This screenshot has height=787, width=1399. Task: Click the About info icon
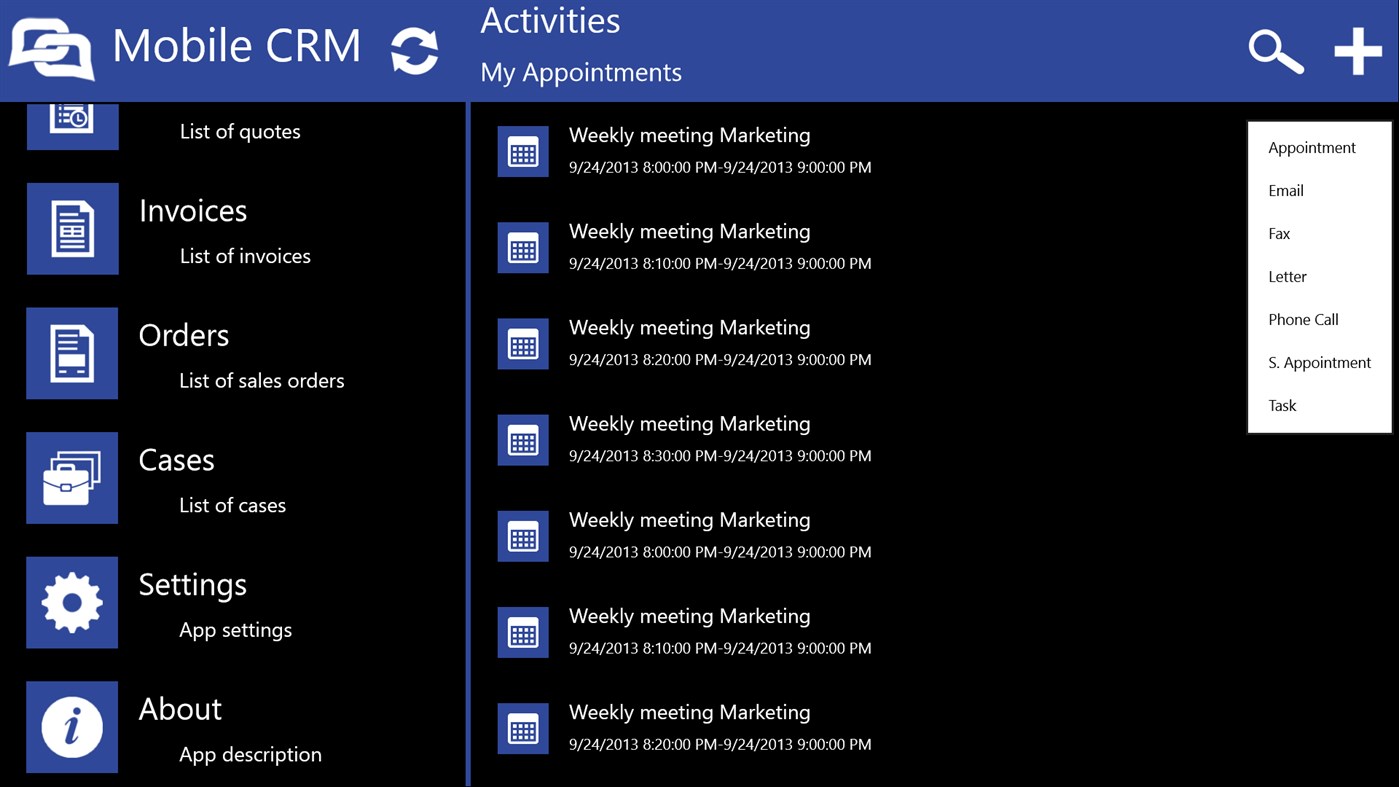tap(72, 727)
